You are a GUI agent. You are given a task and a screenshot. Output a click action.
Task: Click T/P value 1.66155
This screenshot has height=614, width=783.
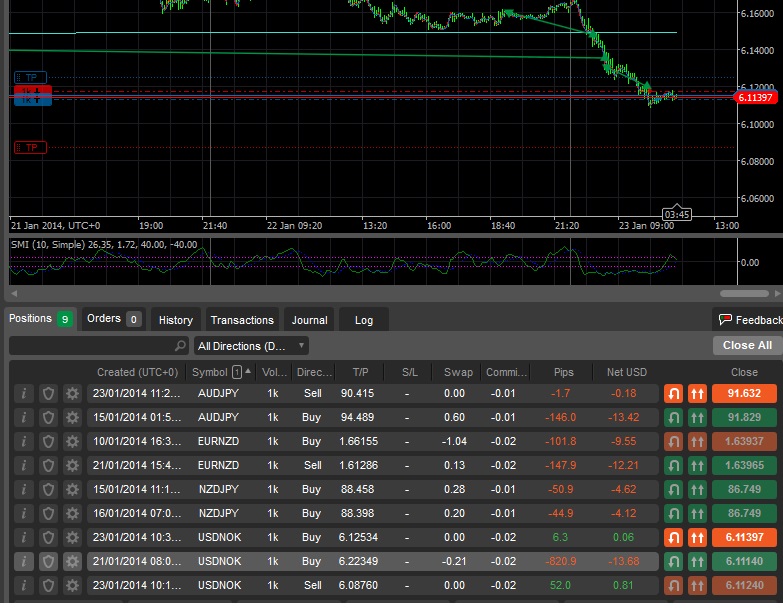pos(358,441)
